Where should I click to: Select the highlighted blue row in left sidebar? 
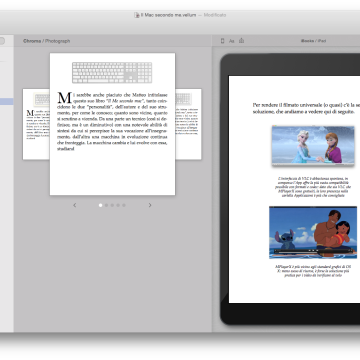pyautogui.click(x=7, y=102)
